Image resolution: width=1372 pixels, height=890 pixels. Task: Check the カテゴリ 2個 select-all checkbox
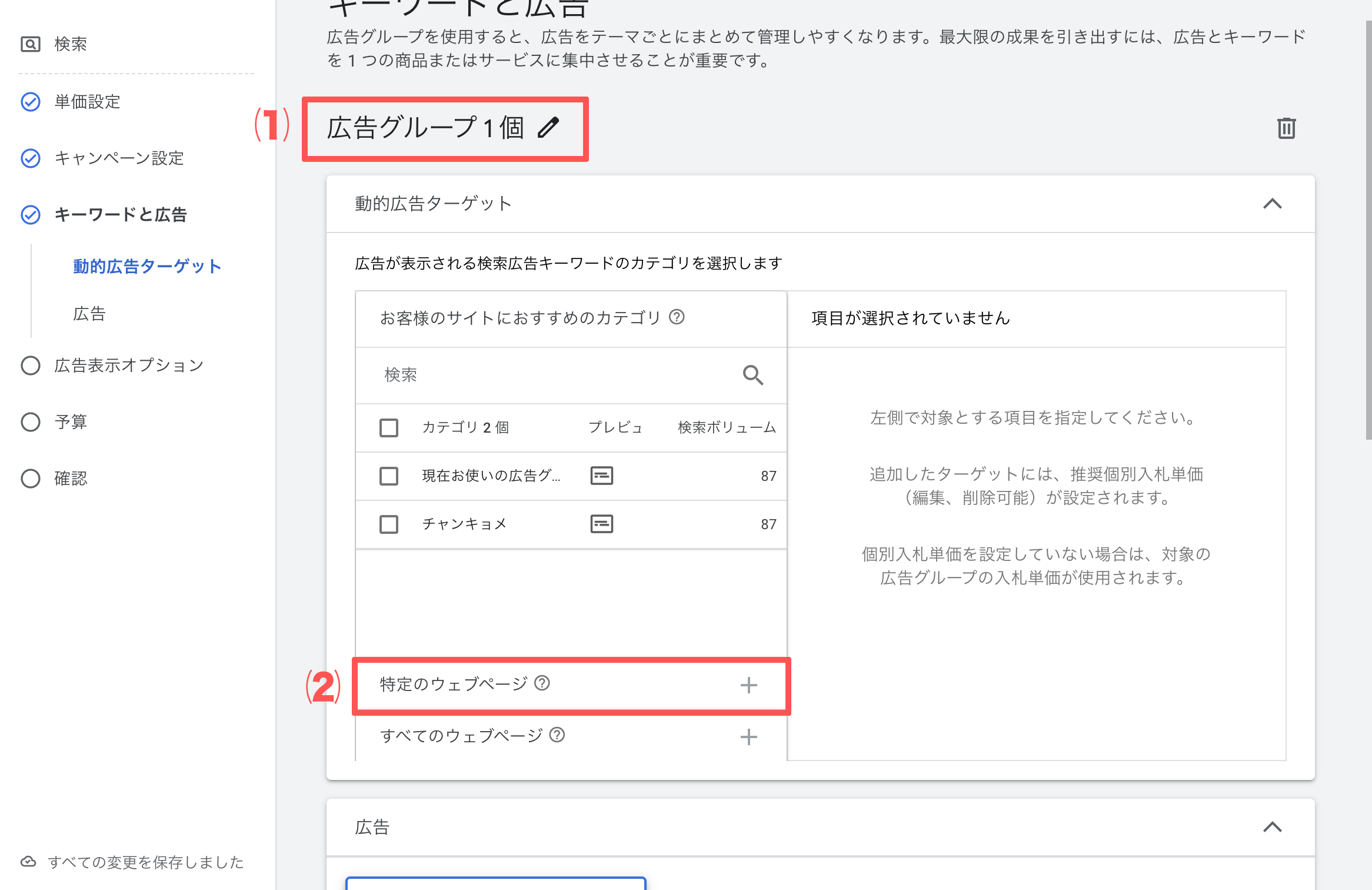388,428
